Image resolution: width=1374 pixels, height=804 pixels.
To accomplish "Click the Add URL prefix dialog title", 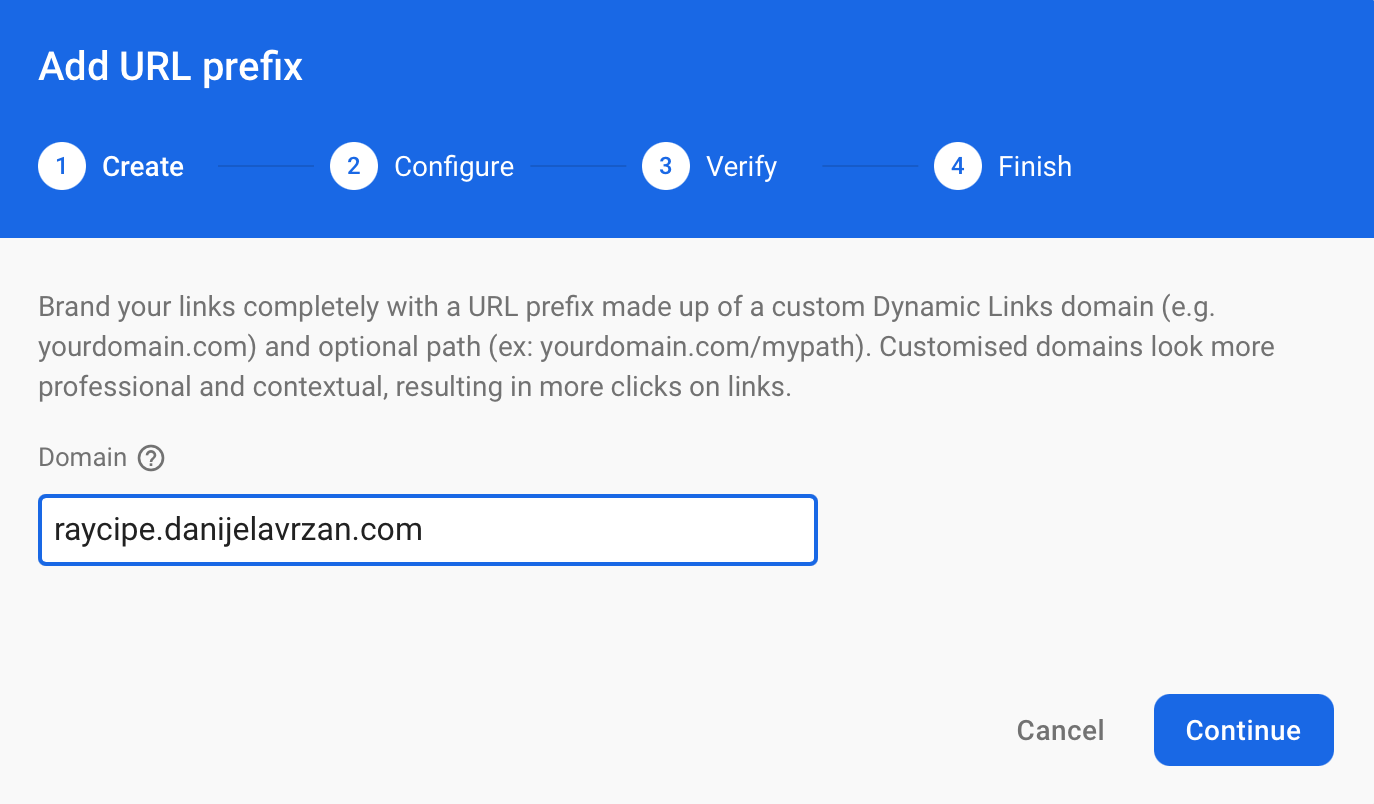I will (x=169, y=66).
